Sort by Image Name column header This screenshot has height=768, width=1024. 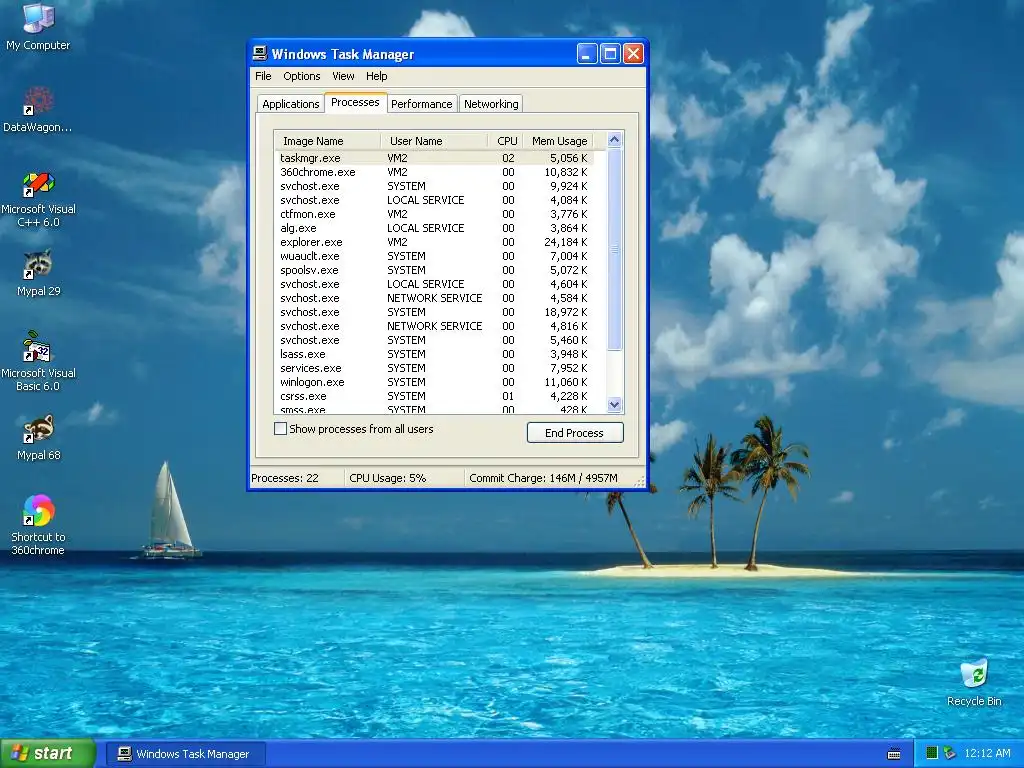click(x=328, y=140)
